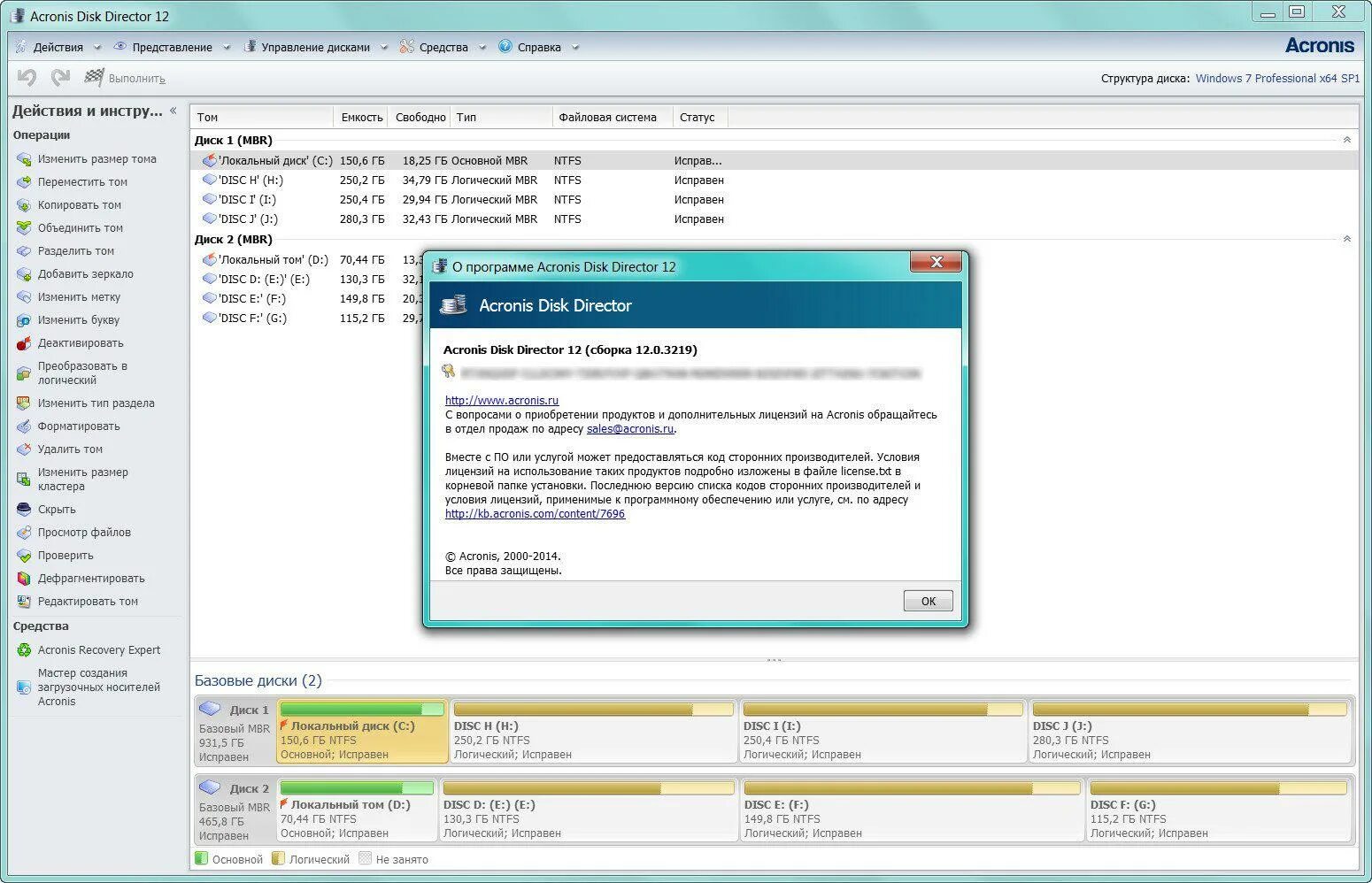Select the 'DISC F:' (G:) volume row
The image size is (1372, 883).
coord(307,318)
